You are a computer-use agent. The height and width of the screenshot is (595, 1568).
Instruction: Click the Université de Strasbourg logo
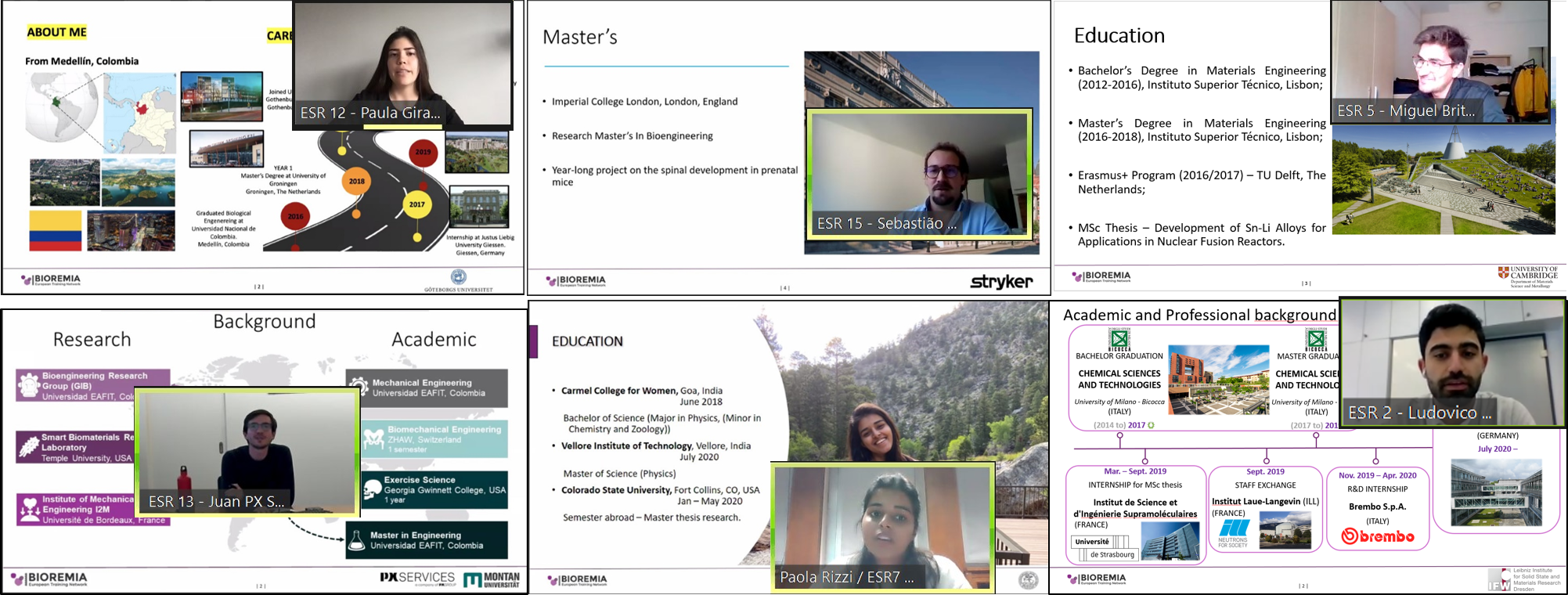[x=1103, y=548]
